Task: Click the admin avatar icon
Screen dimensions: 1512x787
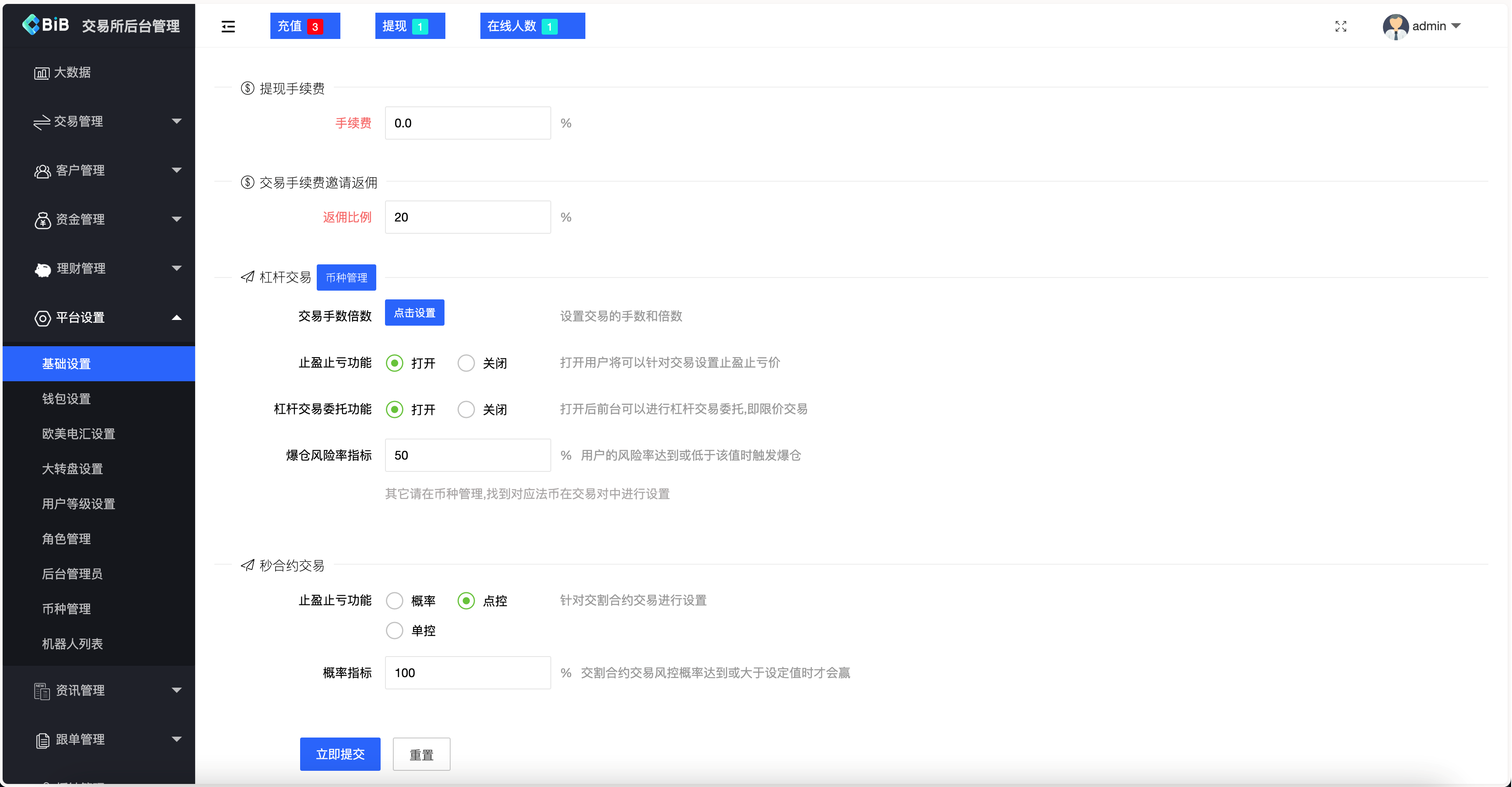Action: (1395, 26)
